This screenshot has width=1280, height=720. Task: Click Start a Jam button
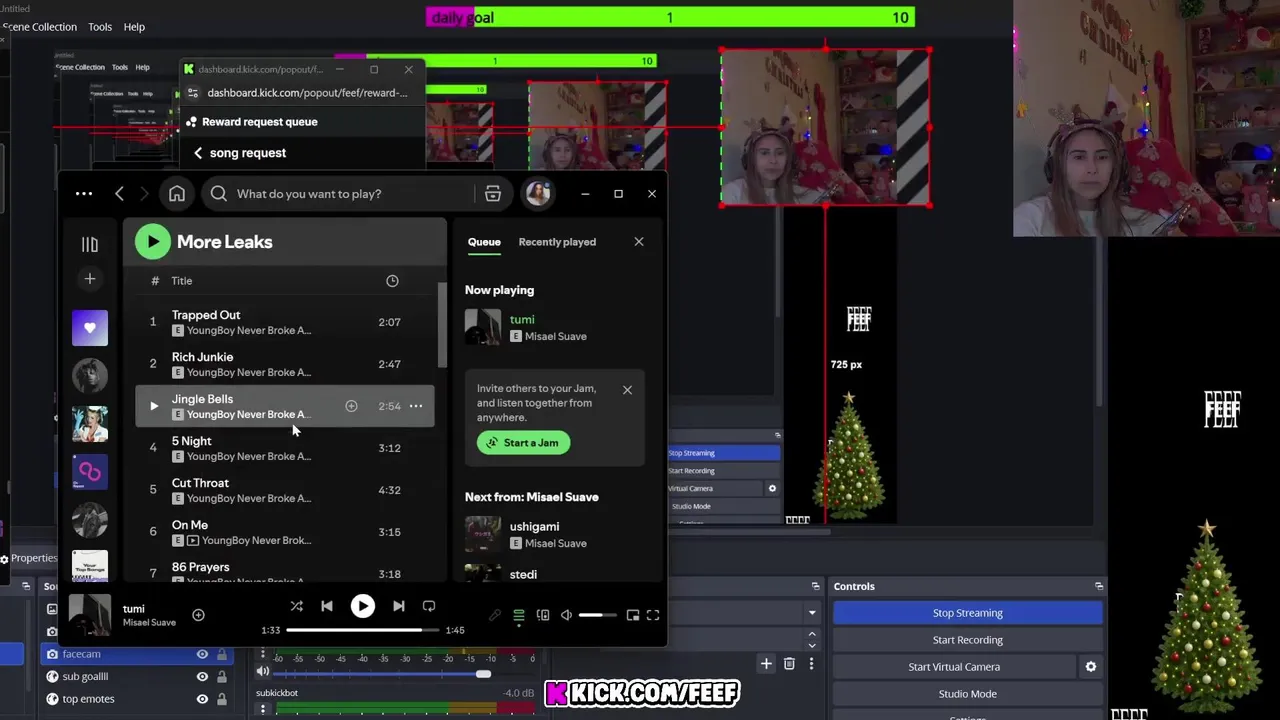(x=523, y=442)
